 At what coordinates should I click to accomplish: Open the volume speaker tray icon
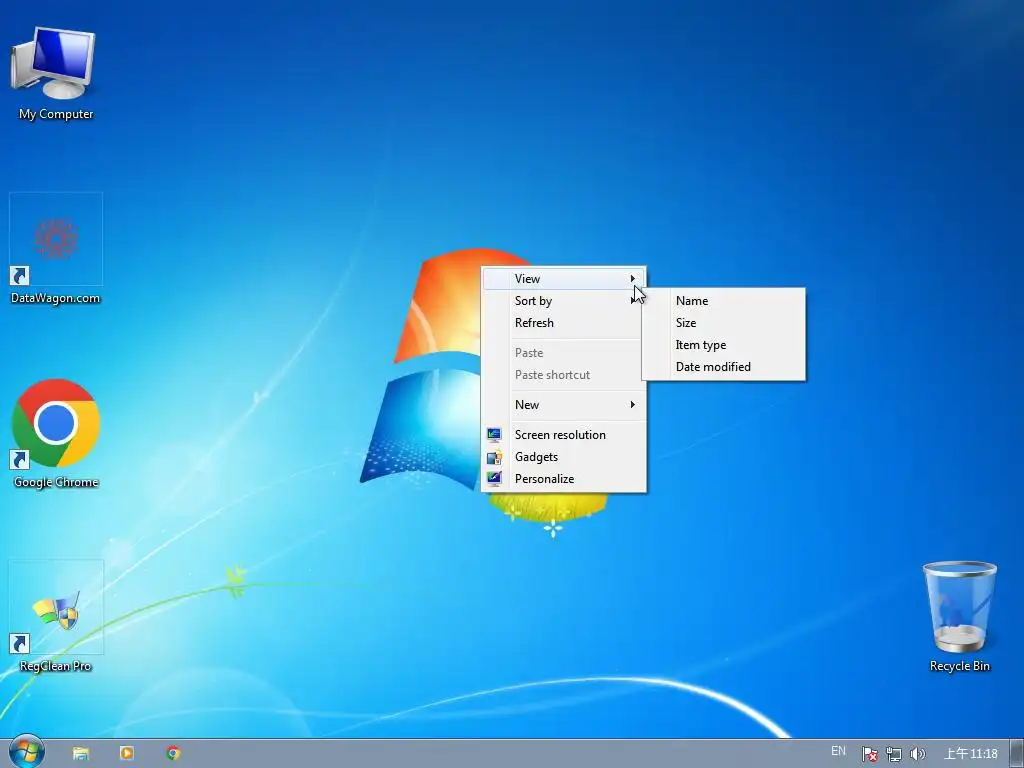tap(918, 754)
